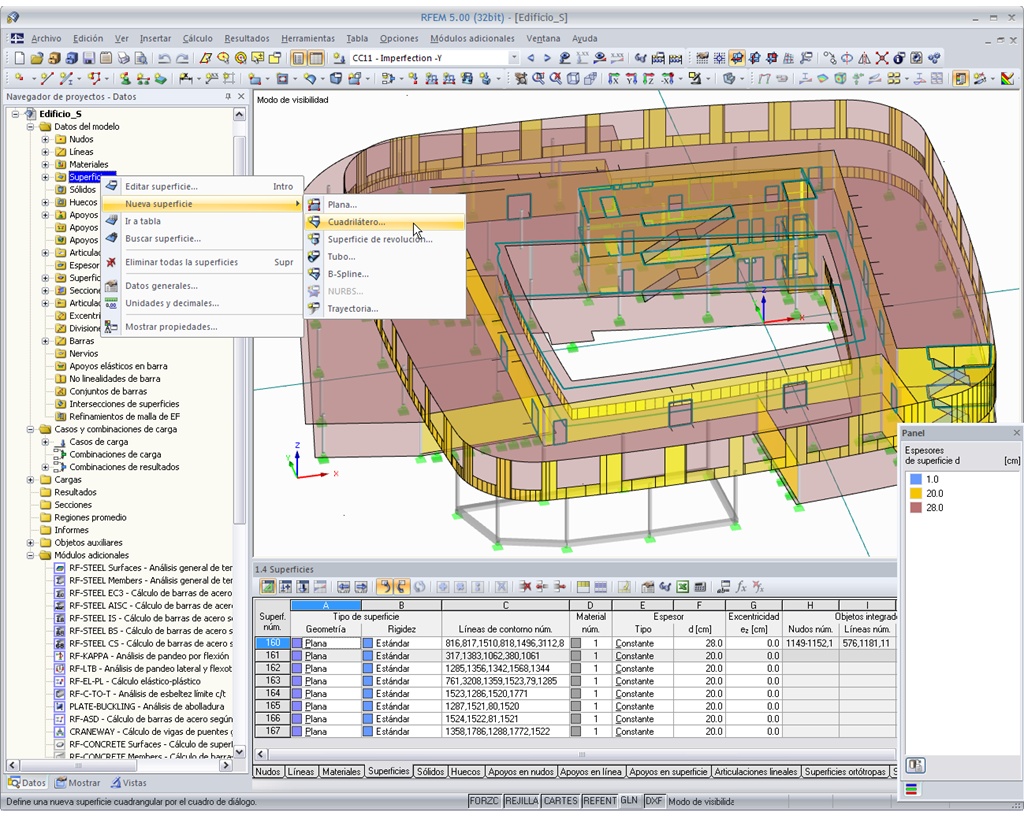The width and height of the screenshot is (1024, 819).
Task: Expand the Materiales tree folder
Action: pyautogui.click(x=45, y=165)
